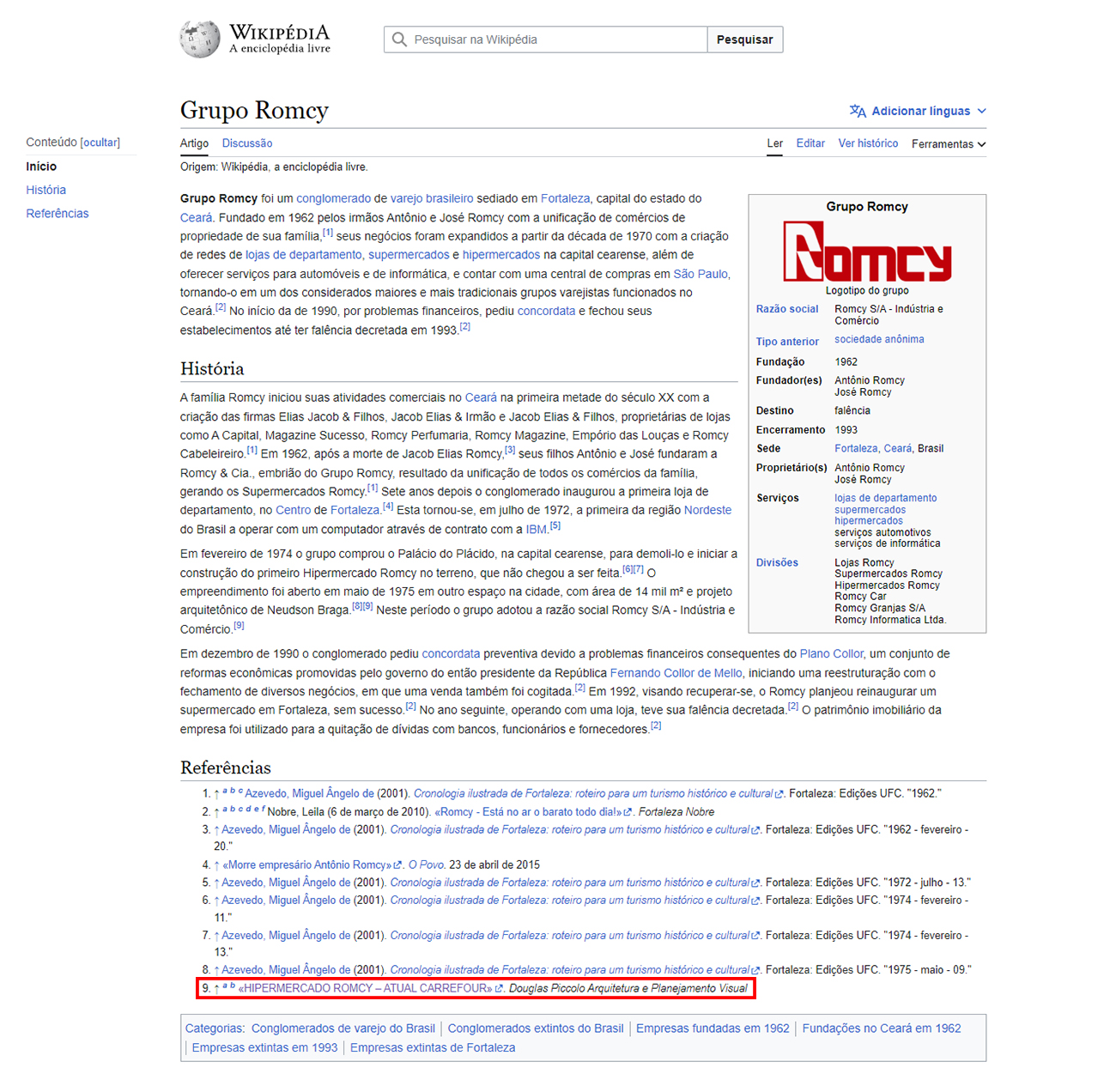The height and width of the screenshot is (1092, 1116).
Task: Switch to the Discussão tab
Action: point(247,143)
